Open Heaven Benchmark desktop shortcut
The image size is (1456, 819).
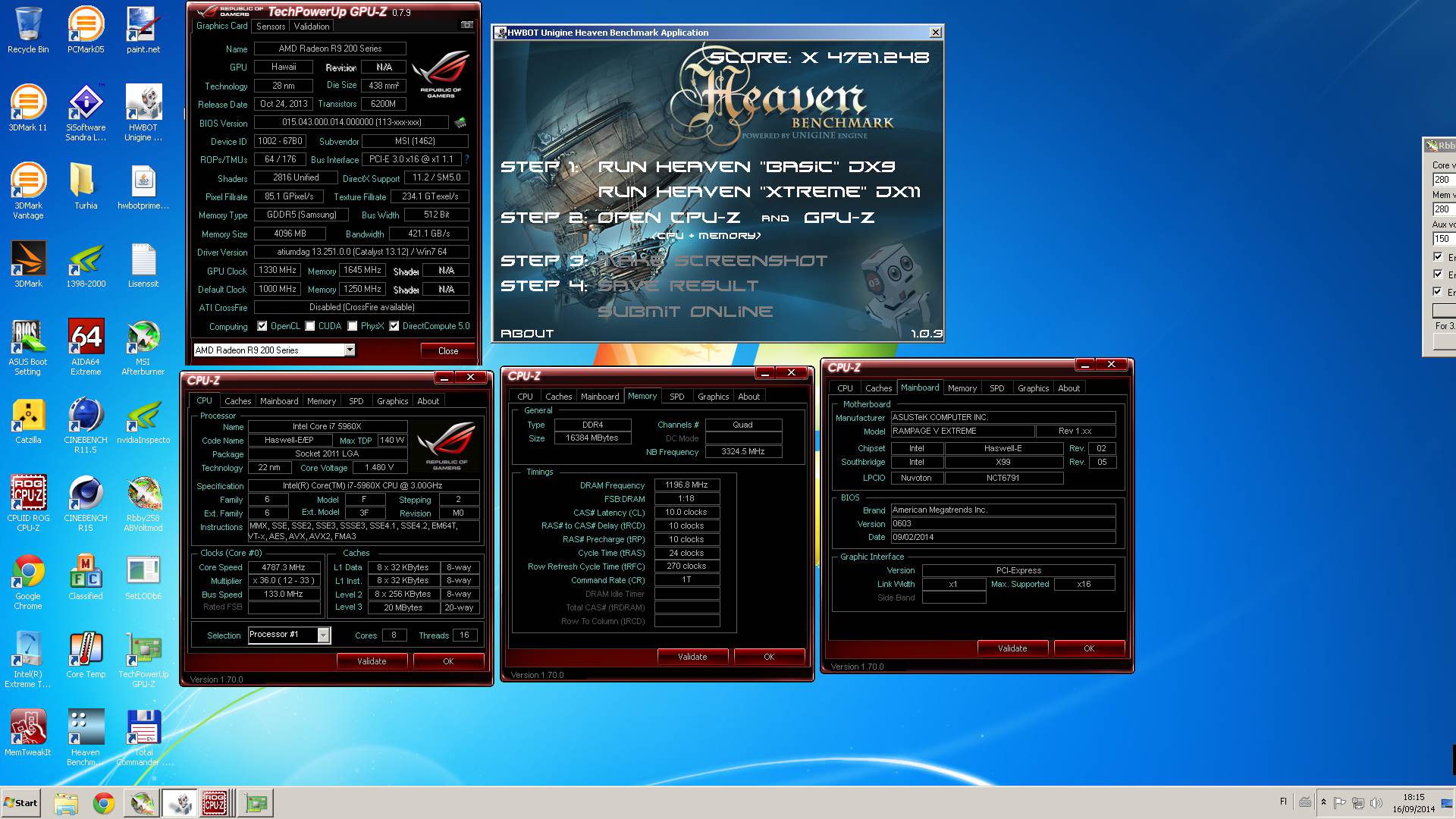point(86,737)
